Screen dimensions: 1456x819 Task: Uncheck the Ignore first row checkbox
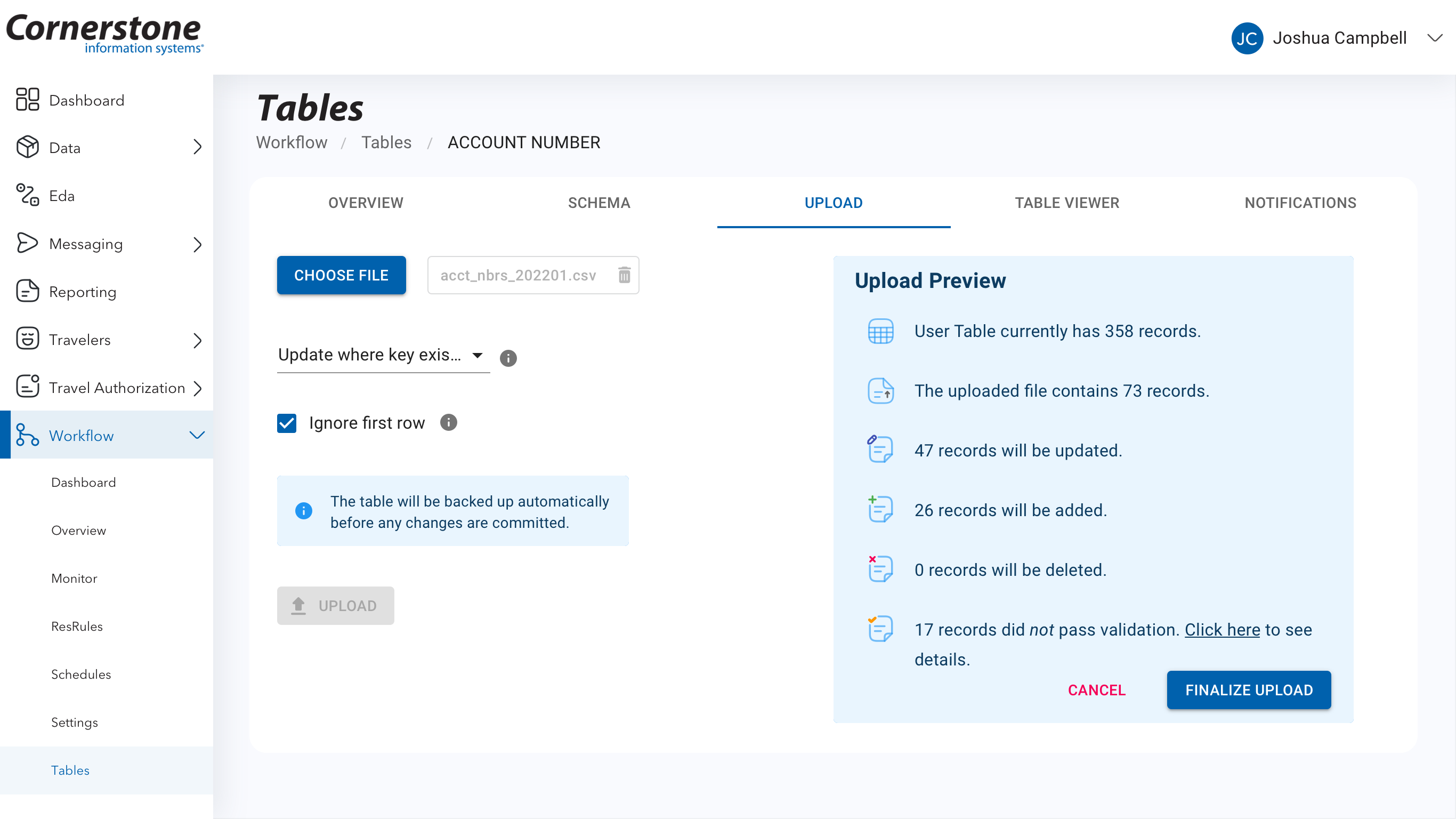[287, 422]
